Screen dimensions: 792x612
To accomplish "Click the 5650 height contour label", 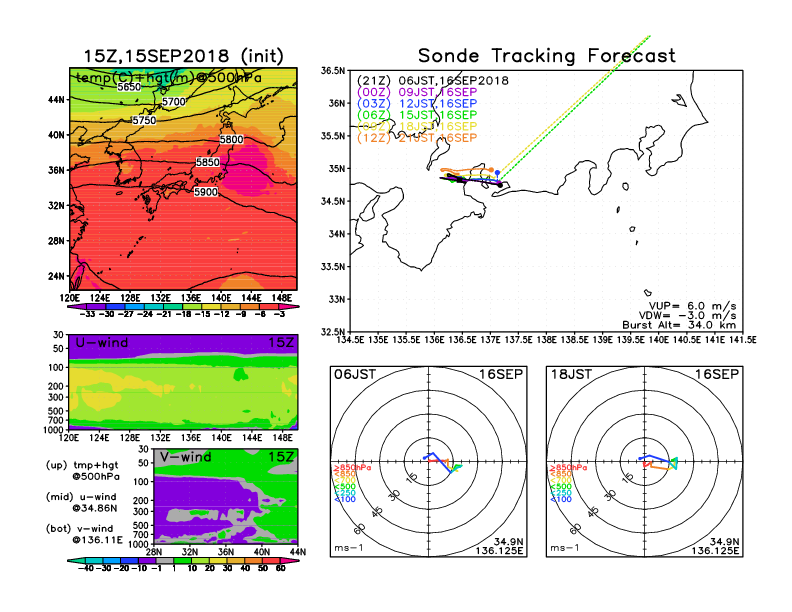I will click(129, 87).
